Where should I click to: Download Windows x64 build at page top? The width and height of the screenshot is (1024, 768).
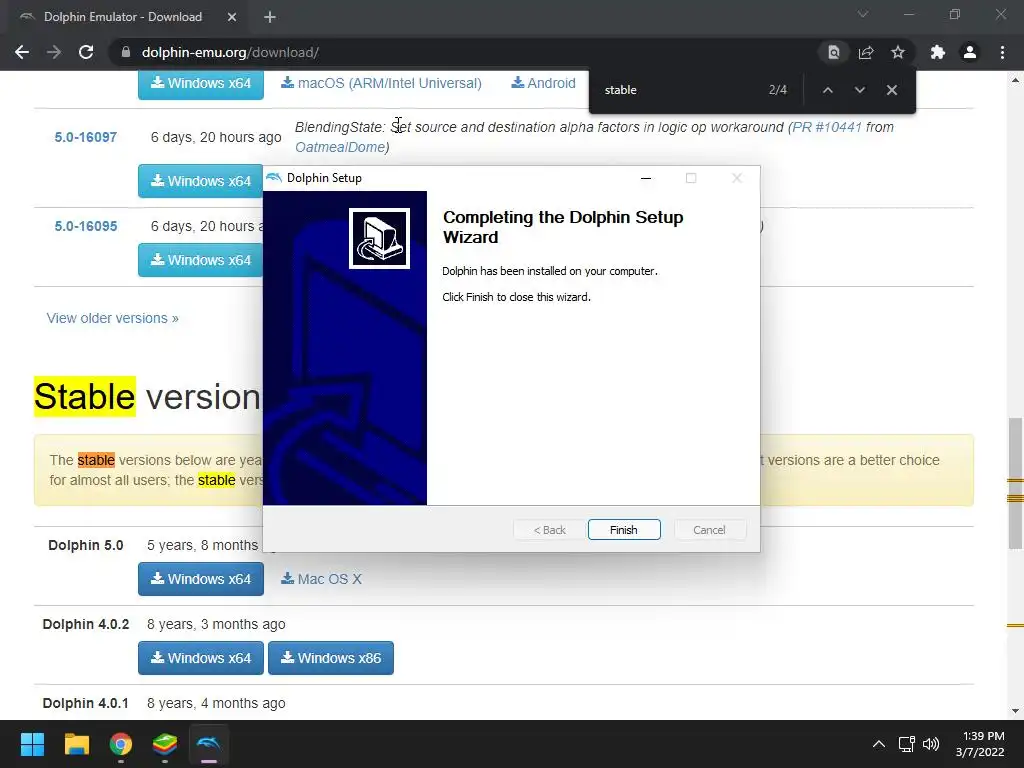200,85
